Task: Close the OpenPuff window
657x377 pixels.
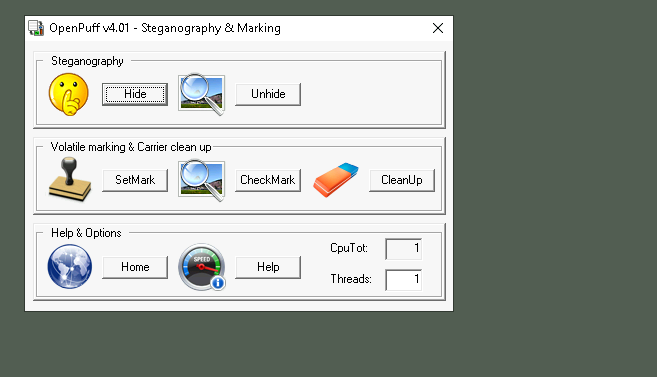Action: point(438,28)
